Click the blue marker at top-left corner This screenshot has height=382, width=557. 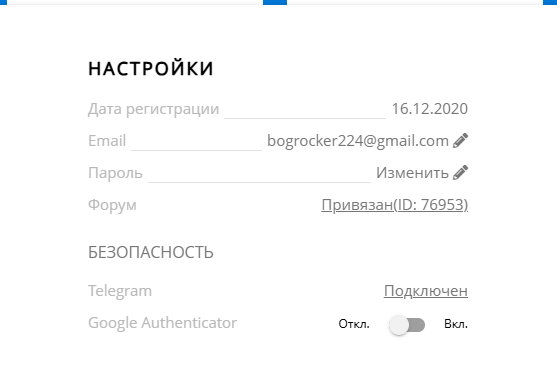[x=4, y=2]
